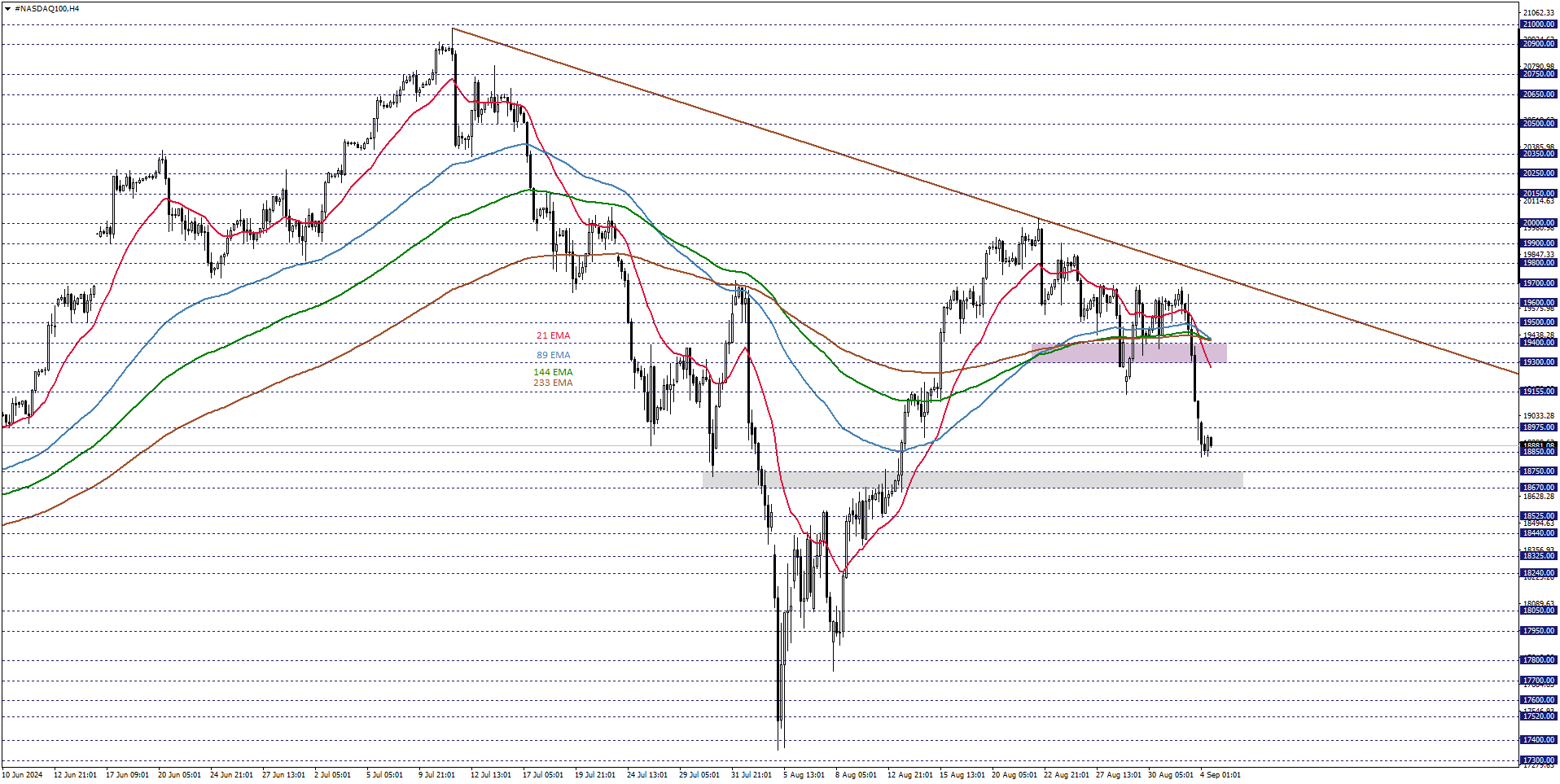Screen dimensions: 1560x784
Task: Click the 17300.00 price level label
Action: (x=1539, y=760)
